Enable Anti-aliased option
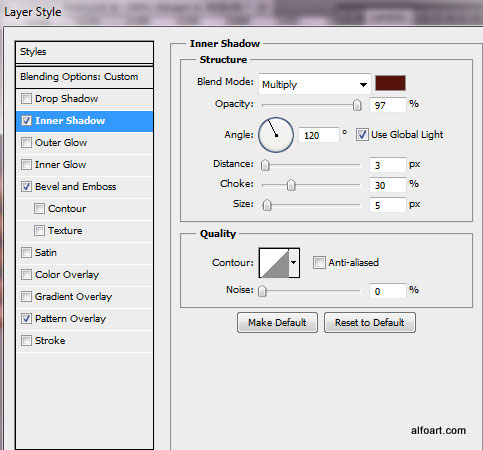The image size is (483, 450). [x=319, y=263]
